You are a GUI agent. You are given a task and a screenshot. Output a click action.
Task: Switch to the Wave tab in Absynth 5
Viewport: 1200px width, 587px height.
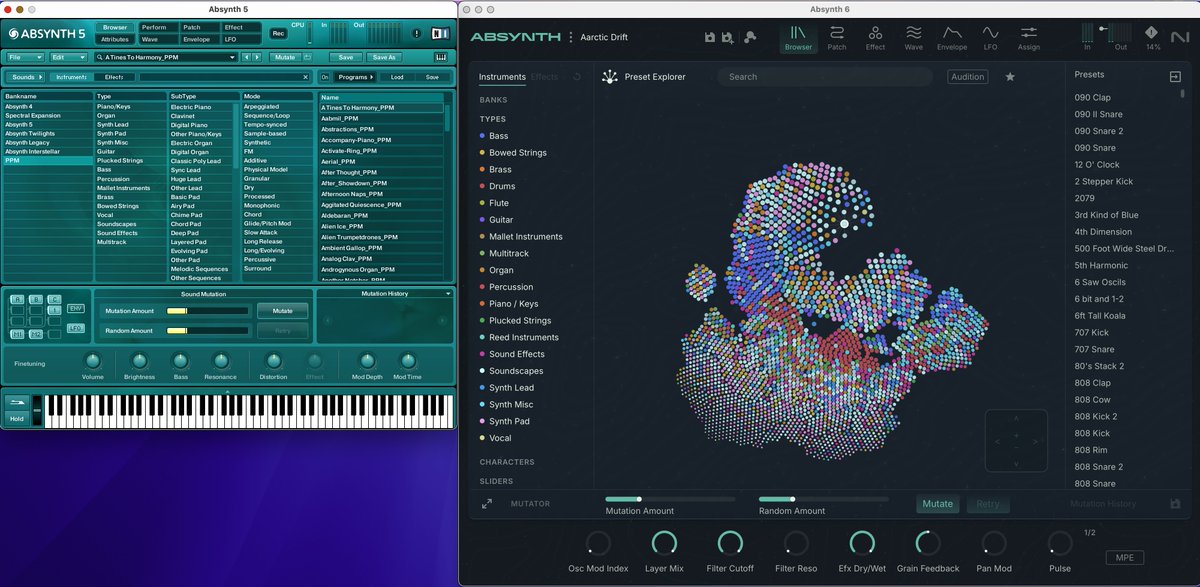tap(159, 40)
